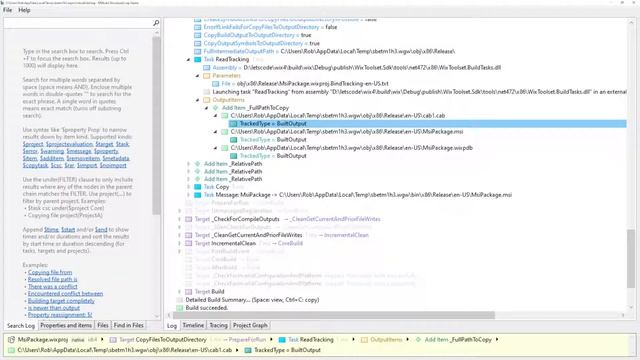Image resolution: width=640 pixels, height=360 pixels.
Task: Click the CopyBuildOutputToOutputDirectory property icon
Action: point(198,35)
